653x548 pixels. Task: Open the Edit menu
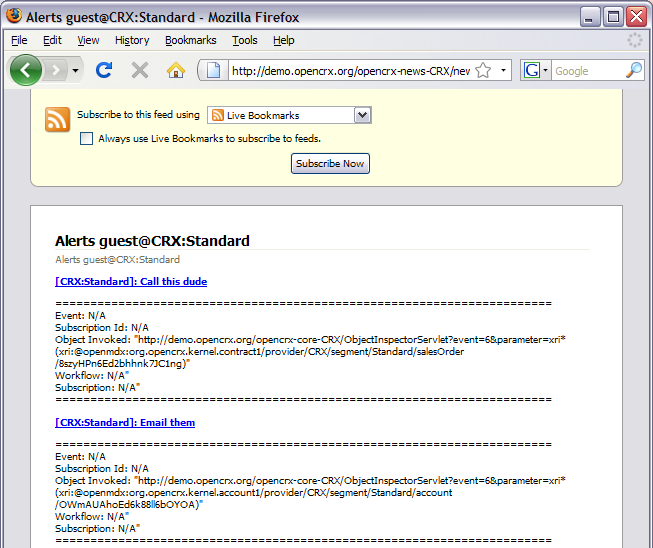coord(52,40)
